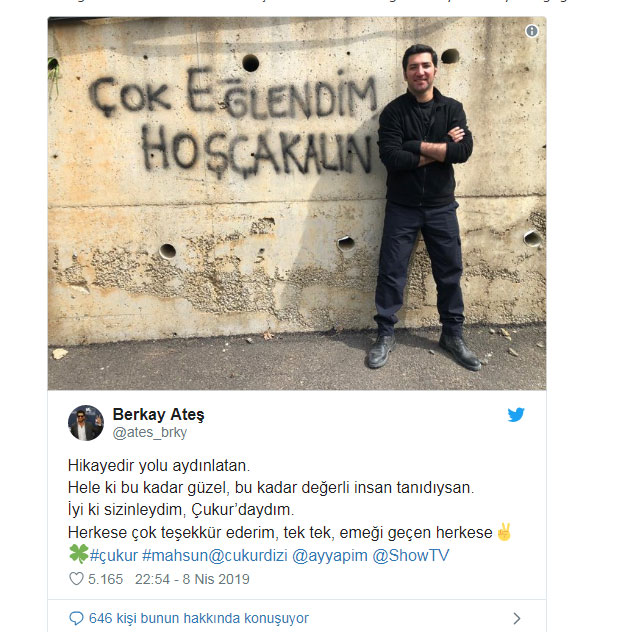The height and width of the screenshot is (632, 632).
Task: Expand conversation with the right chevron arrow
Action: tap(517, 618)
